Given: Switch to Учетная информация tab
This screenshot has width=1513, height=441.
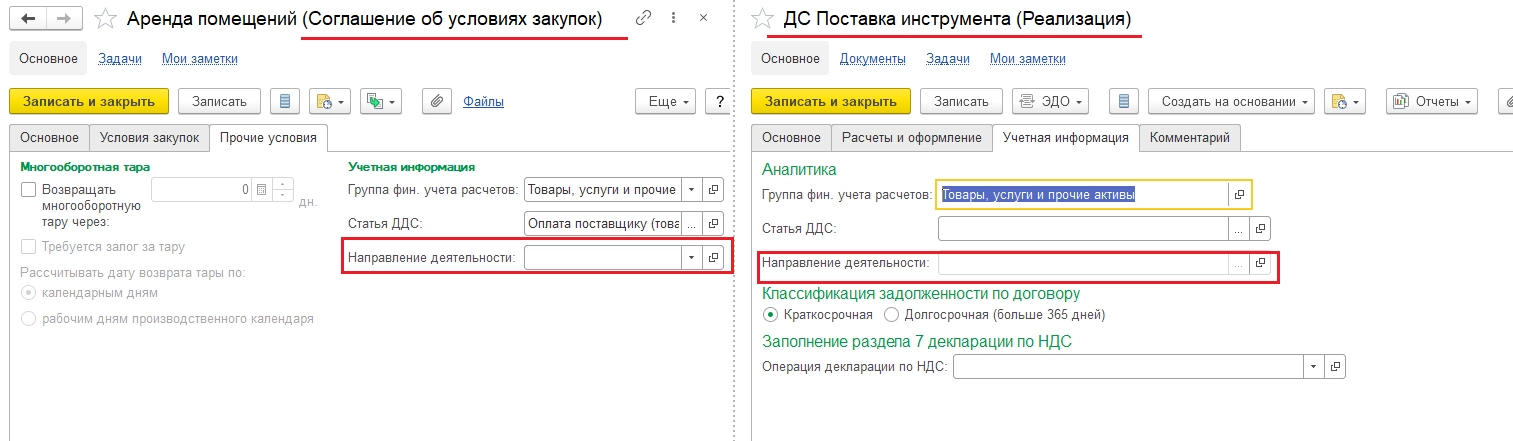Looking at the screenshot, I should pyautogui.click(x=1066, y=137).
